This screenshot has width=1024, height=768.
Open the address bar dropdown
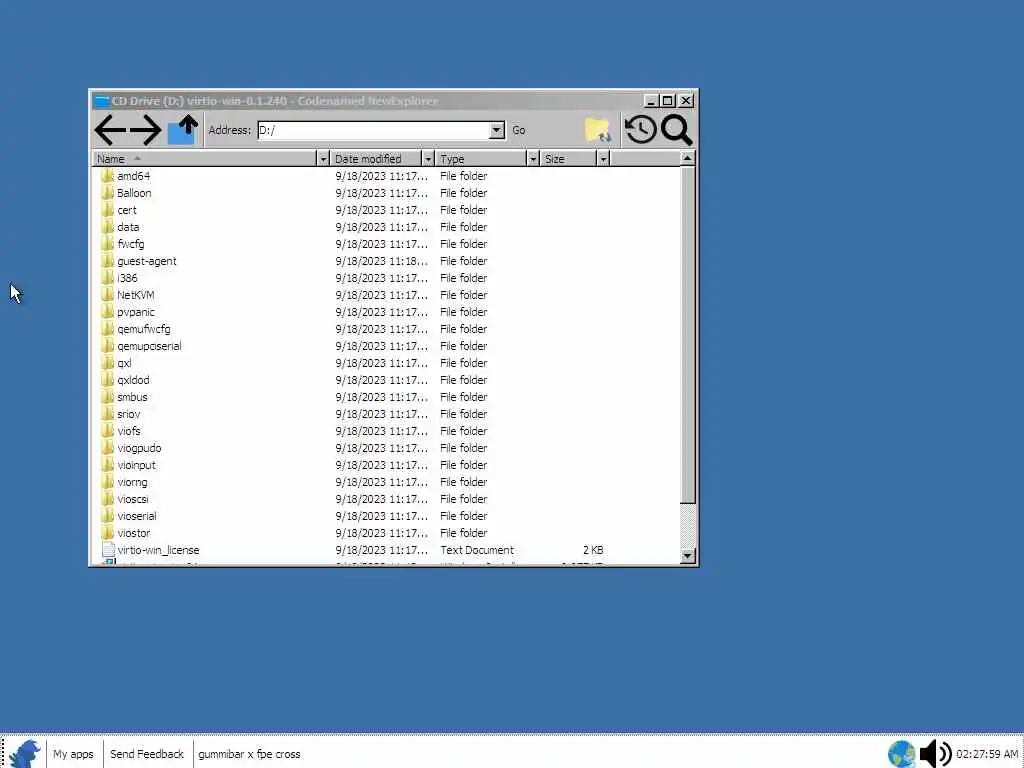497,130
